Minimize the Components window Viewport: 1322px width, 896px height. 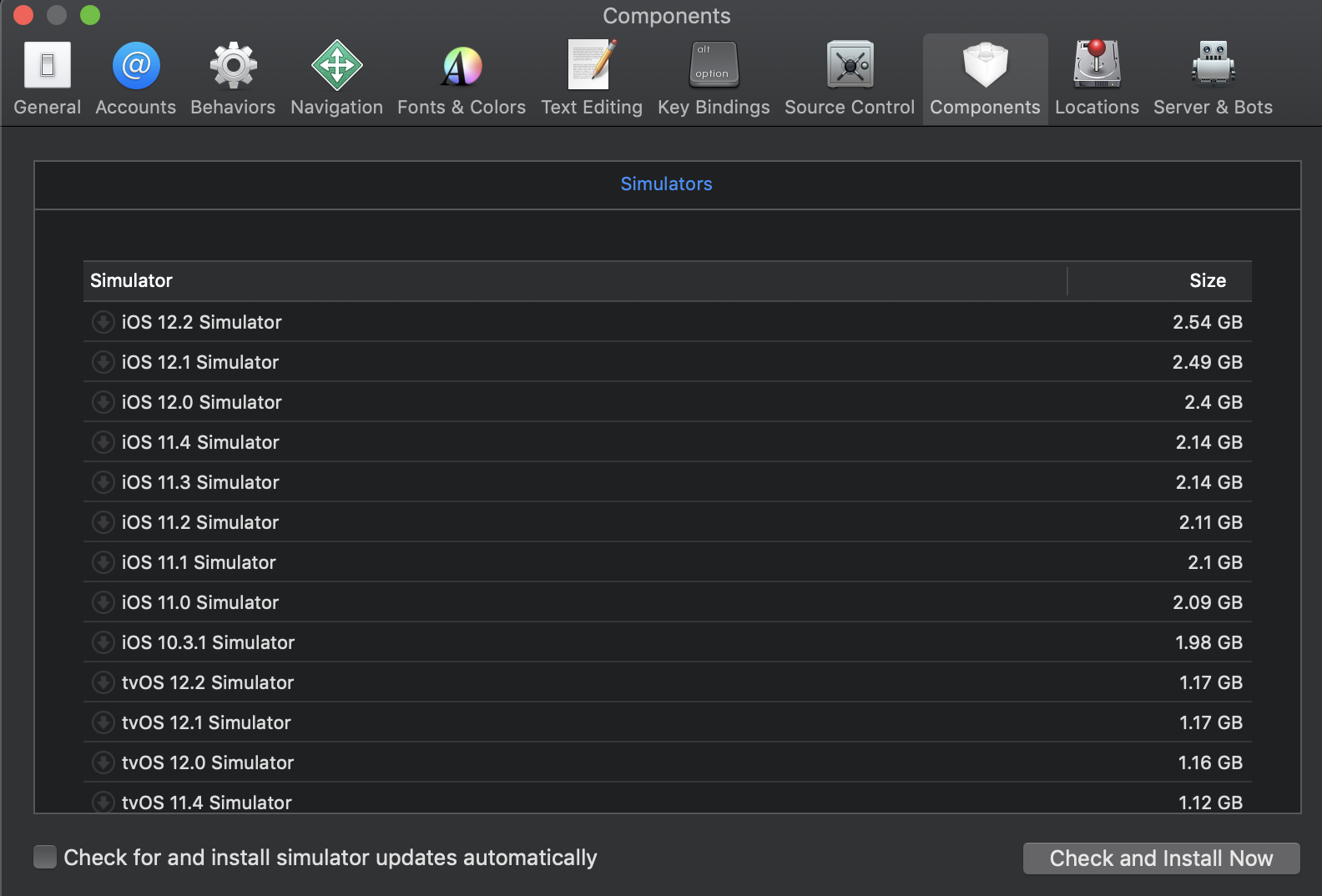tap(57, 15)
